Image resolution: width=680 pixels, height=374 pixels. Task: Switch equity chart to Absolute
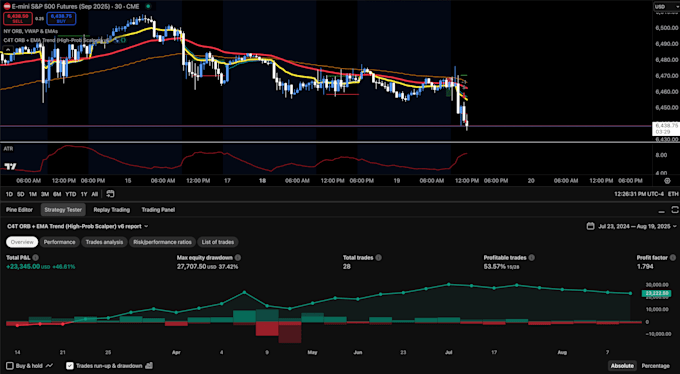(622, 366)
